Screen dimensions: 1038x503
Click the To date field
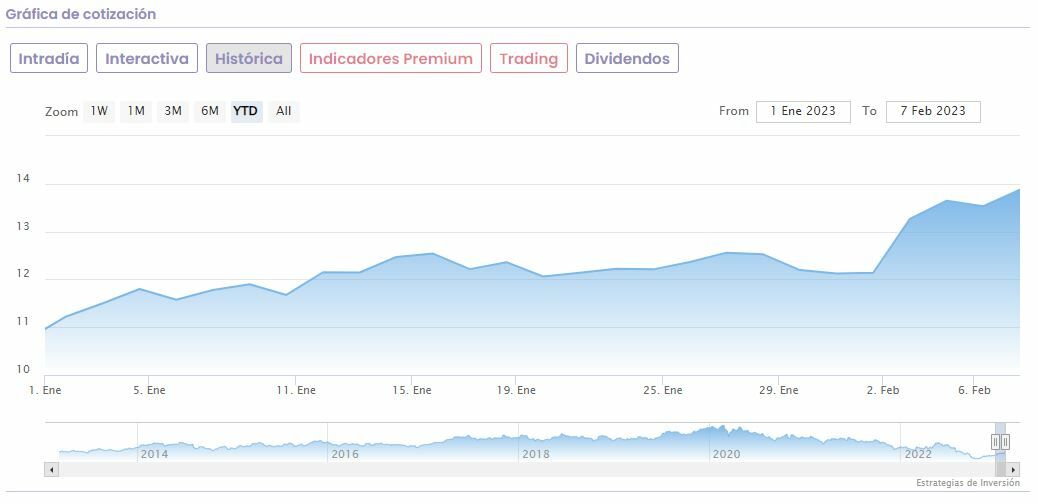932,111
